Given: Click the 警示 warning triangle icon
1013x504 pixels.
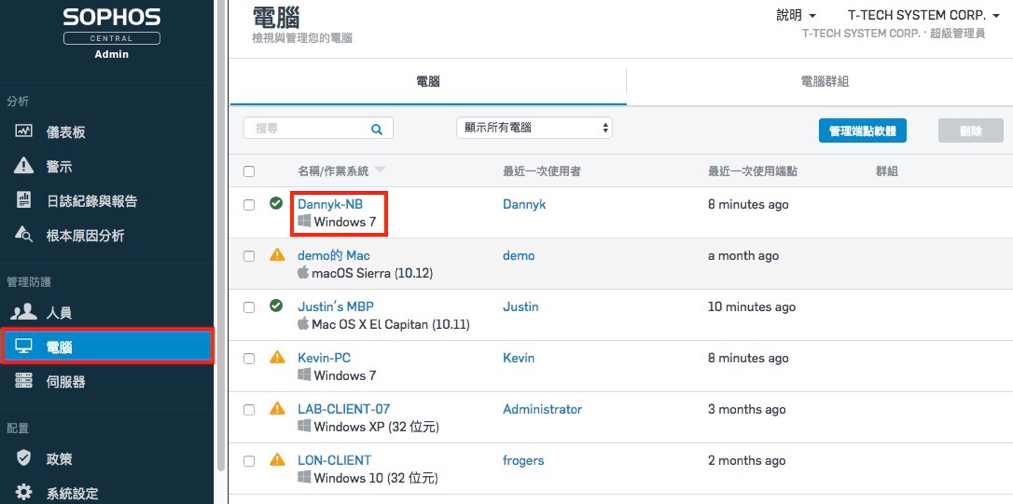Looking at the screenshot, I should coord(23,166).
